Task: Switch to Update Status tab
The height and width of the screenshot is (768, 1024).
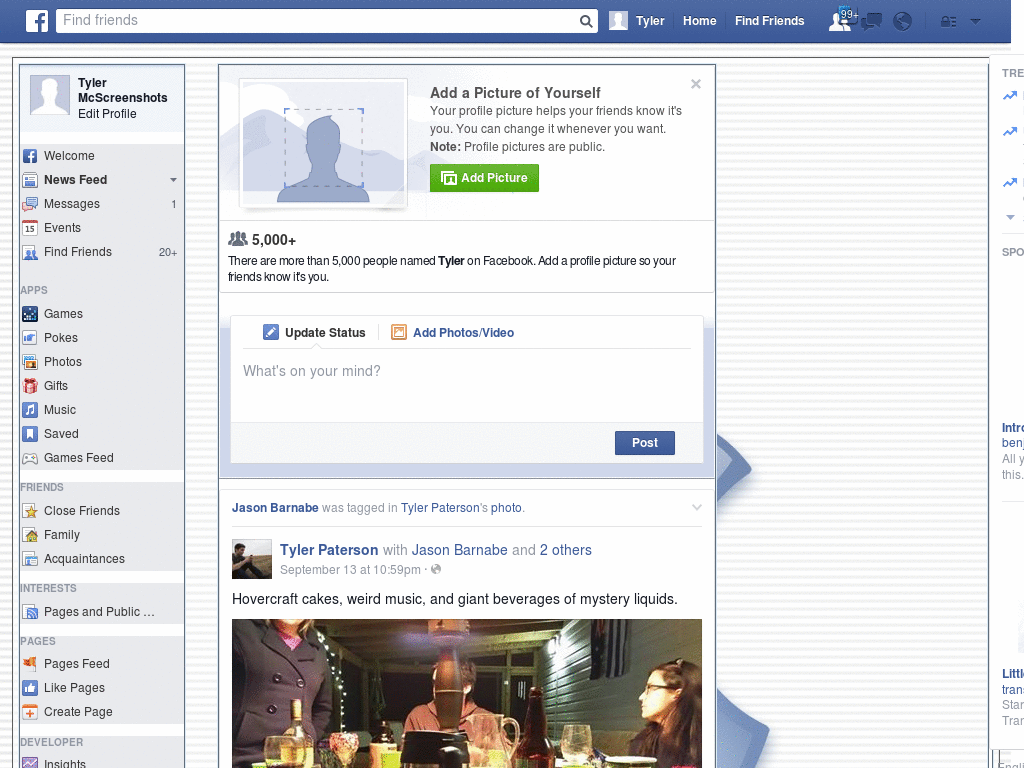Action: [x=314, y=332]
